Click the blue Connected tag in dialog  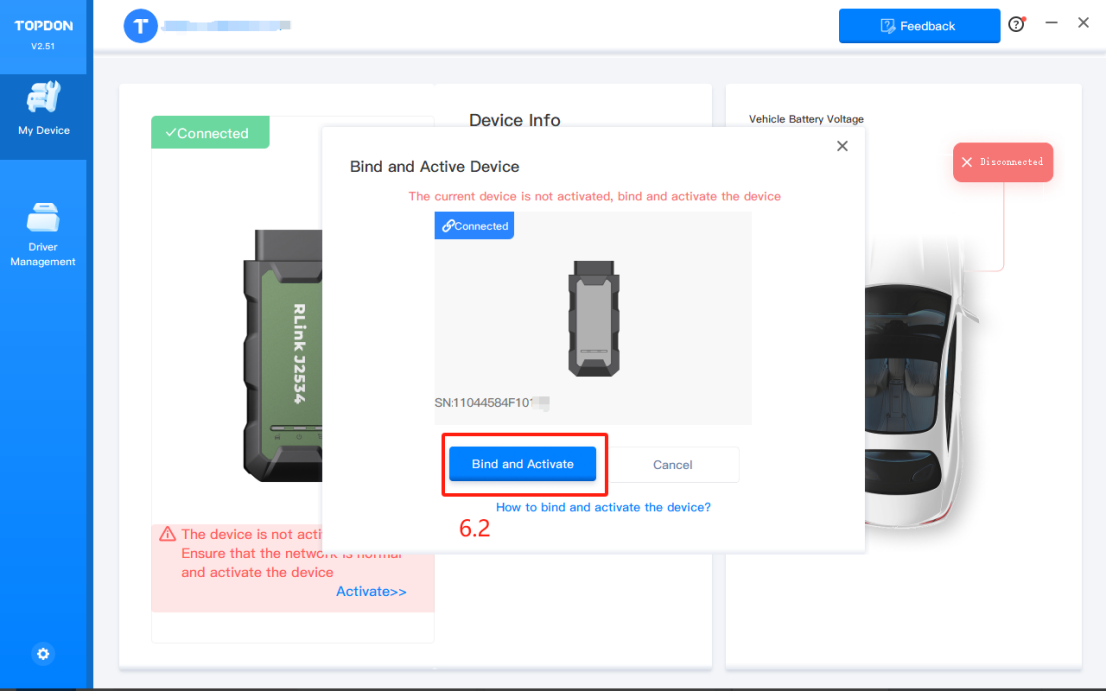475,226
